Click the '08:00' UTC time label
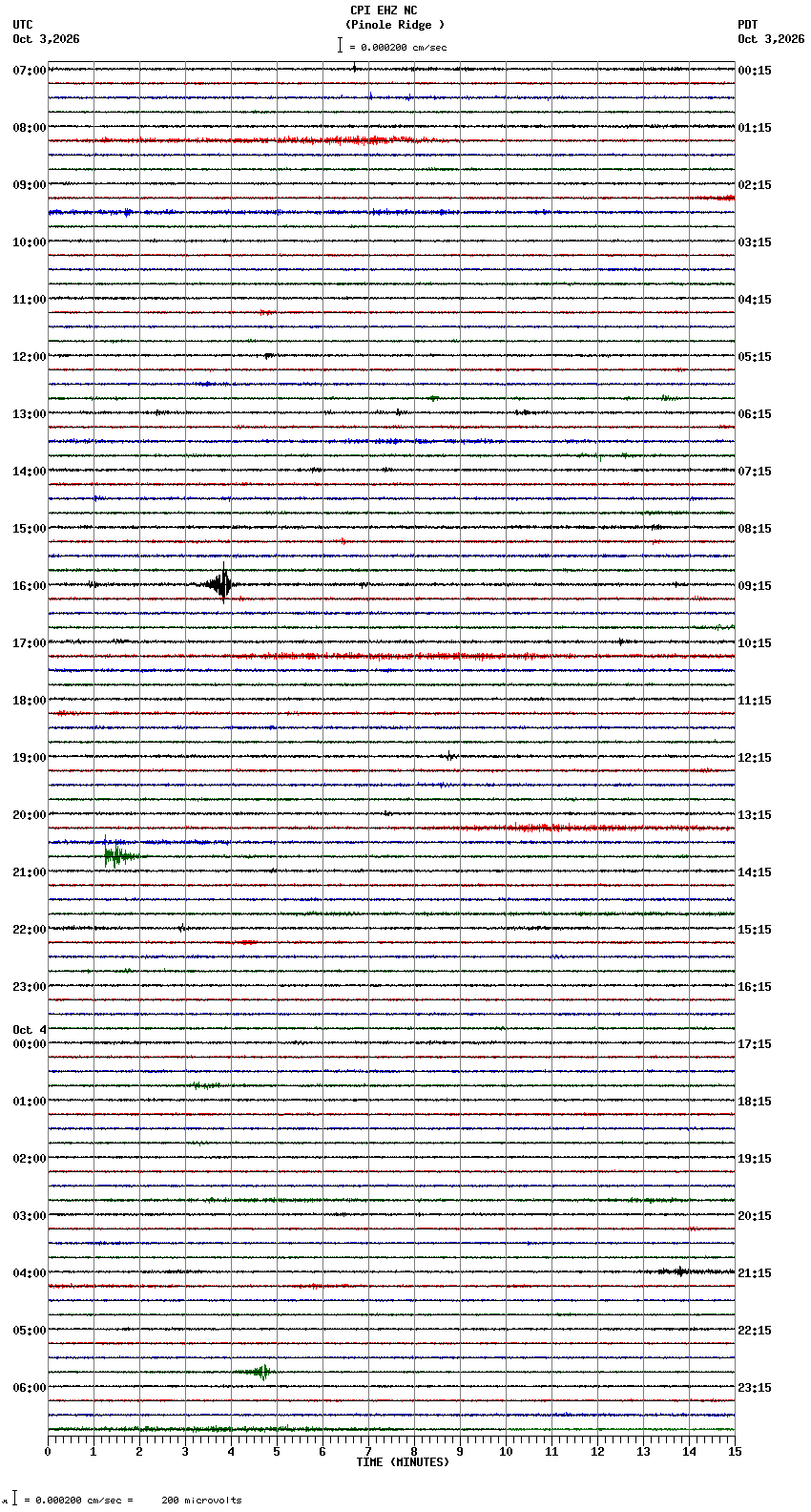The image size is (811, 1512). tap(30, 128)
